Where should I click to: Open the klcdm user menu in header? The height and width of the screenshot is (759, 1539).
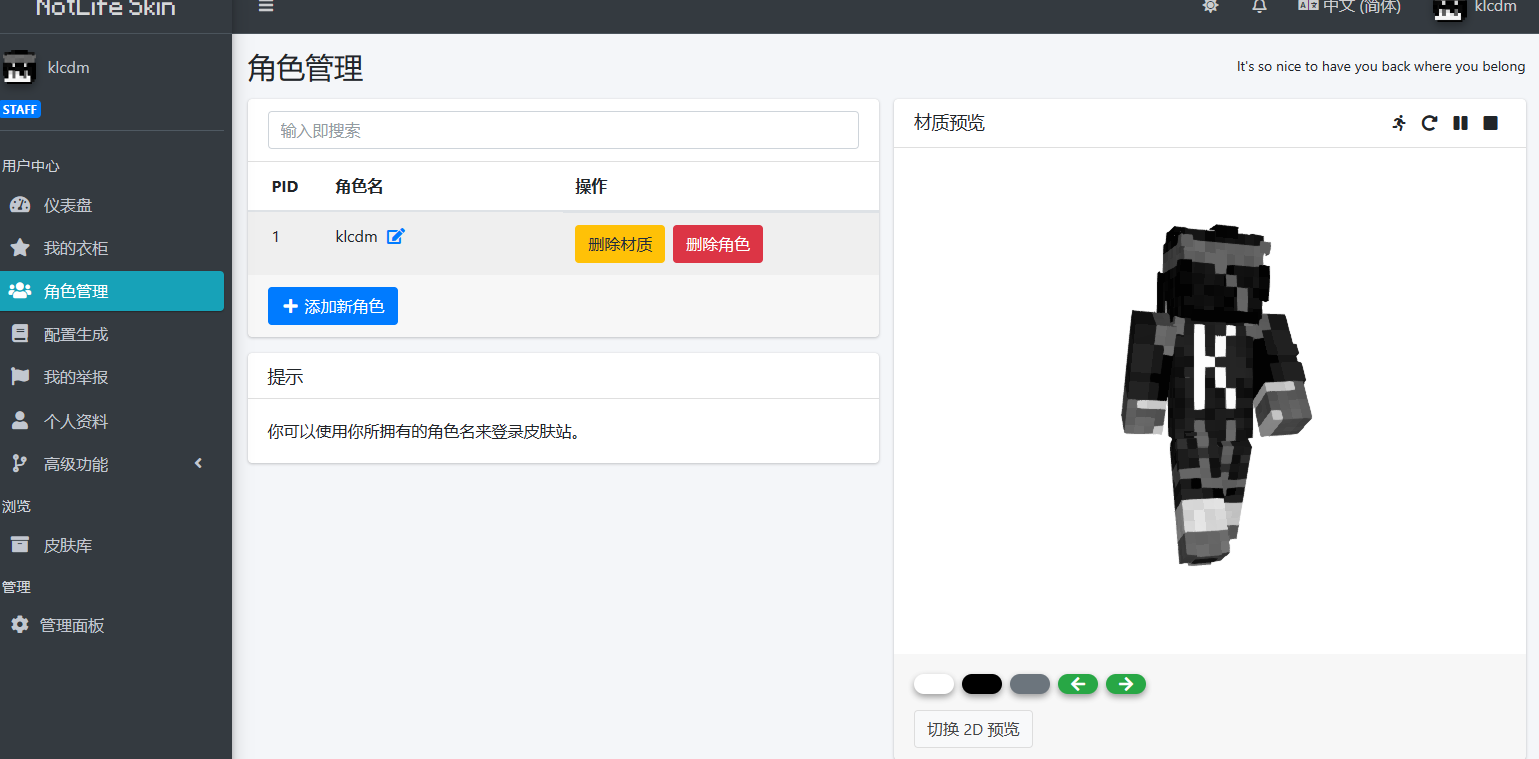click(1475, 7)
